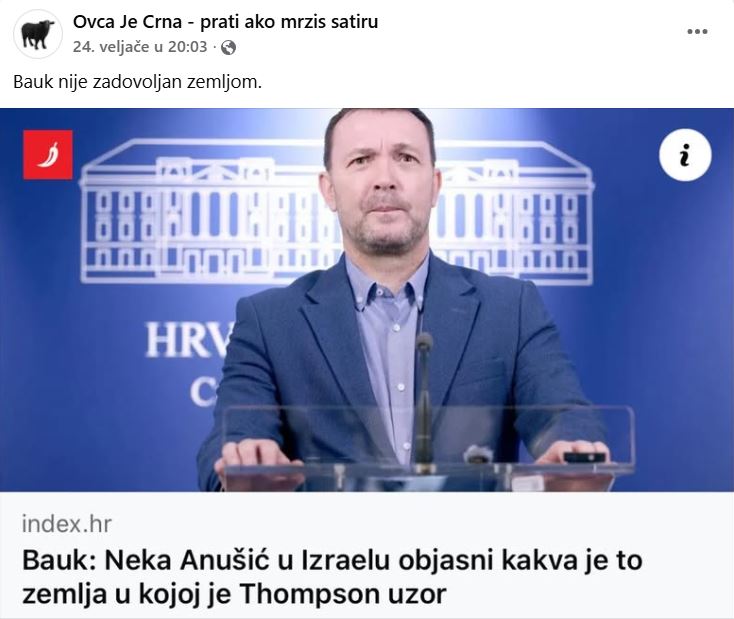Screen dimensions: 734x619
Task: Click the white letter 'C' on the backdrop
Action: pos(203,392)
